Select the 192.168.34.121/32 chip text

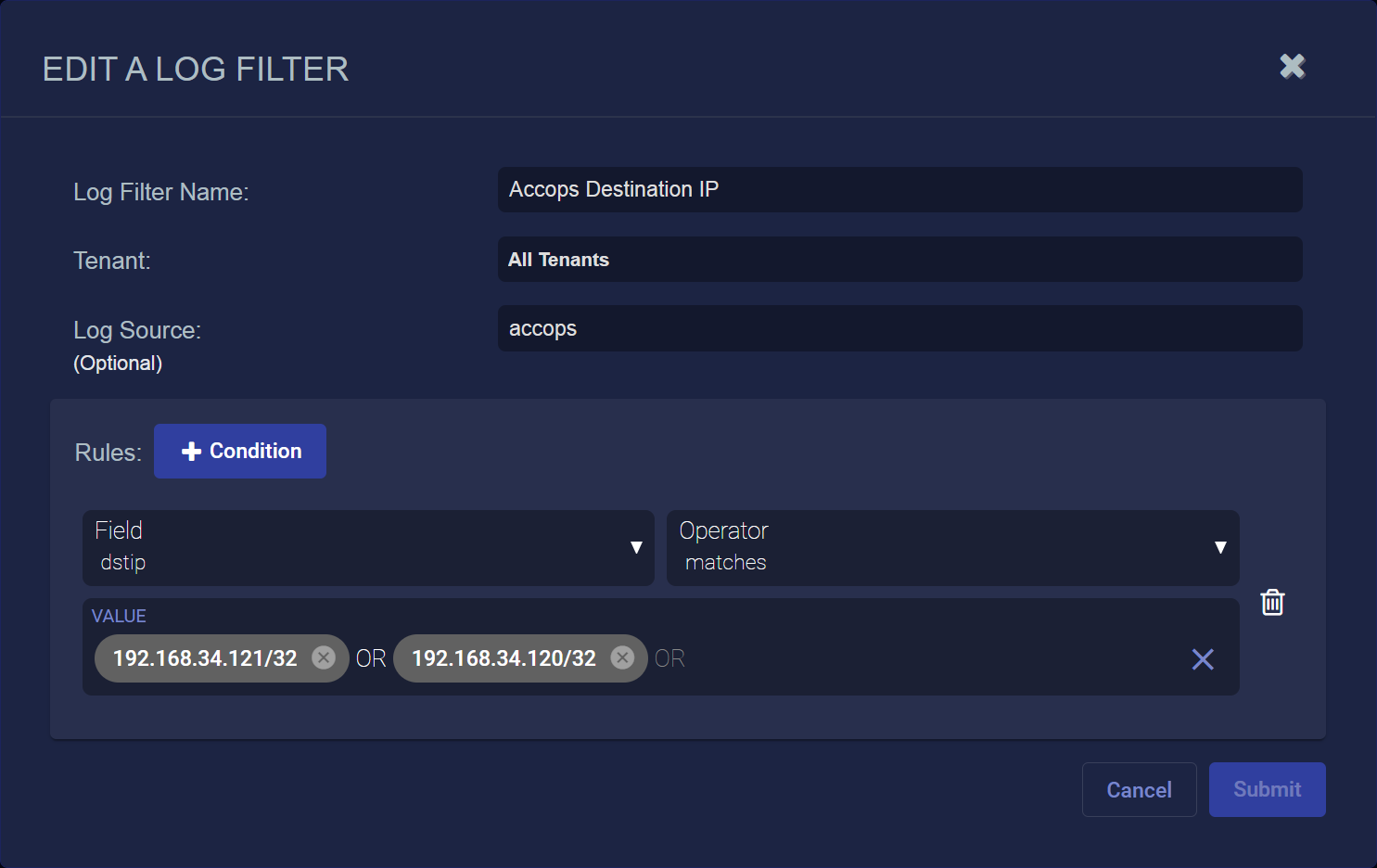click(205, 658)
